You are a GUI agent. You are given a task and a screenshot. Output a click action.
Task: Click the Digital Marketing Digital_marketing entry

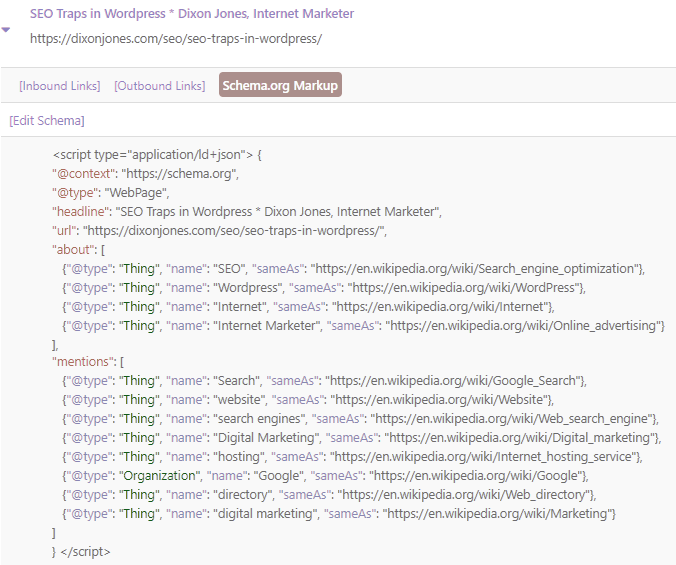pyautogui.click(x=362, y=437)
